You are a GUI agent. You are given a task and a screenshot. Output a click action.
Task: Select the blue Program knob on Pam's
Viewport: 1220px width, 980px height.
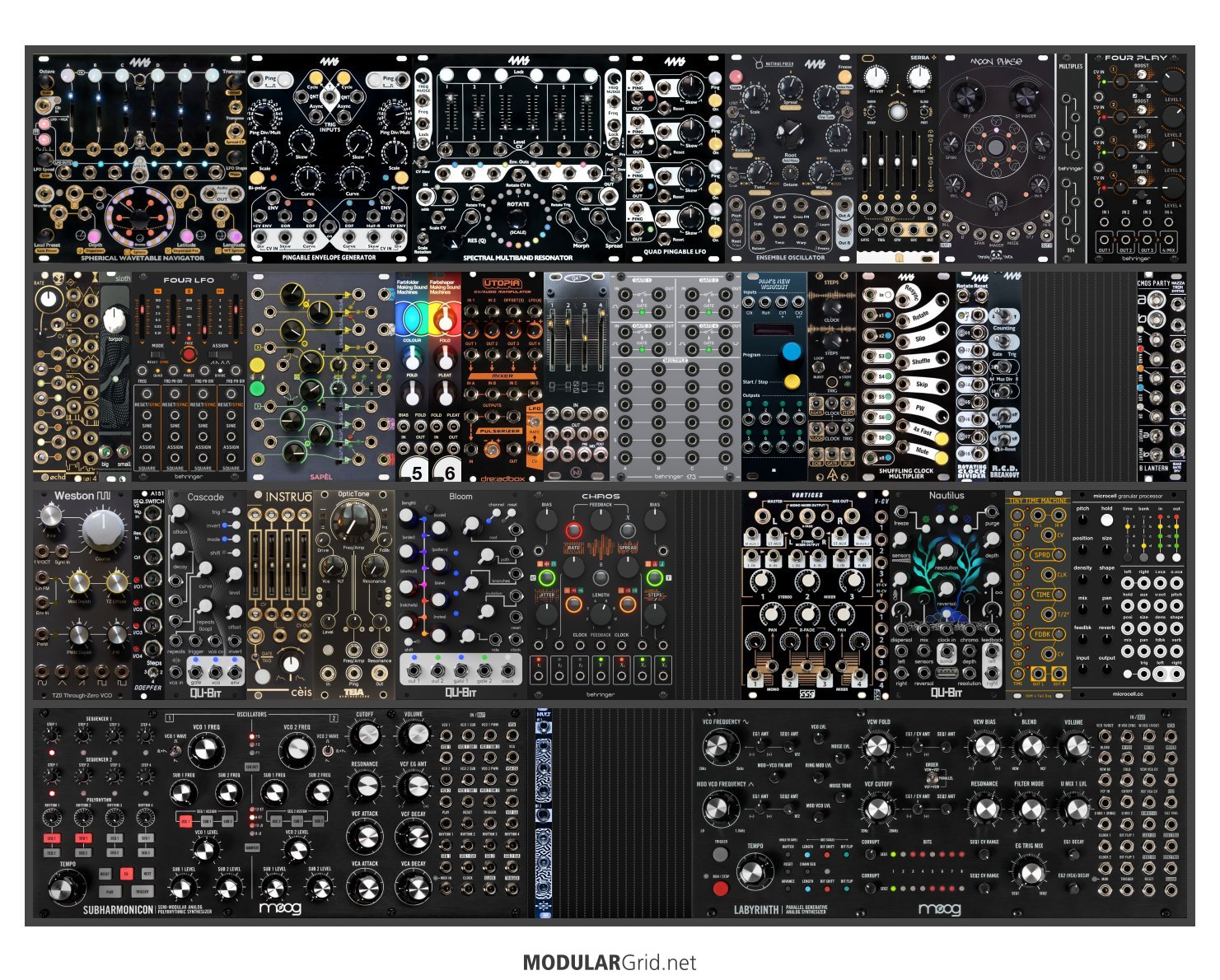(792, 352)
